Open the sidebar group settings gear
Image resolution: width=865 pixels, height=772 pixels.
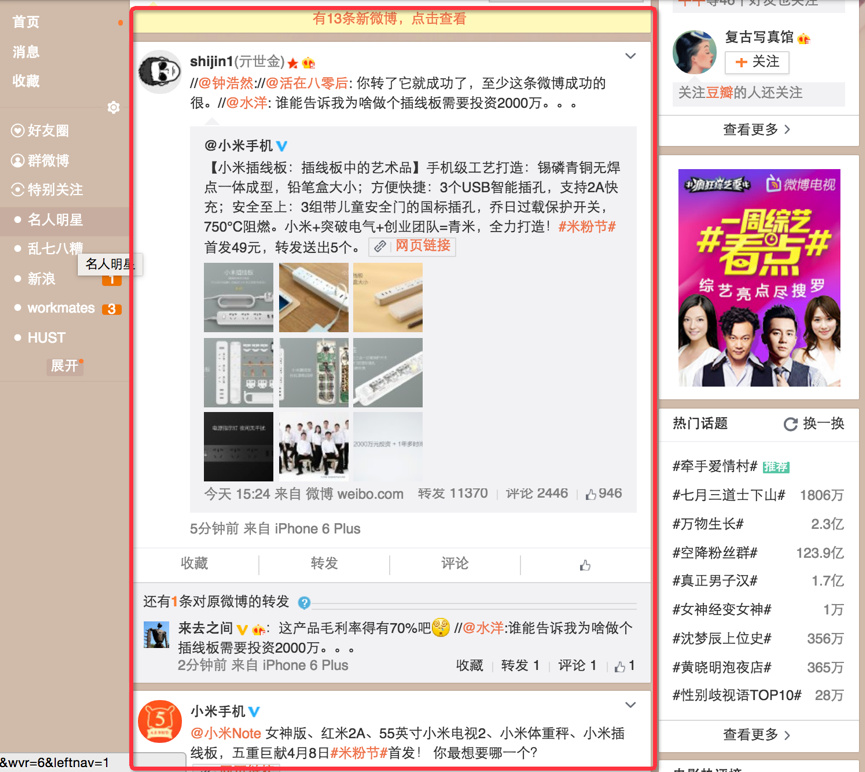click(x=114, y=107)
